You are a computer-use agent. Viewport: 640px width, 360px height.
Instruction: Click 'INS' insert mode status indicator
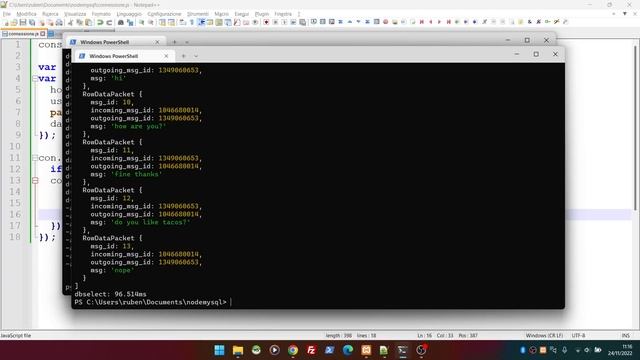[626, 336]
